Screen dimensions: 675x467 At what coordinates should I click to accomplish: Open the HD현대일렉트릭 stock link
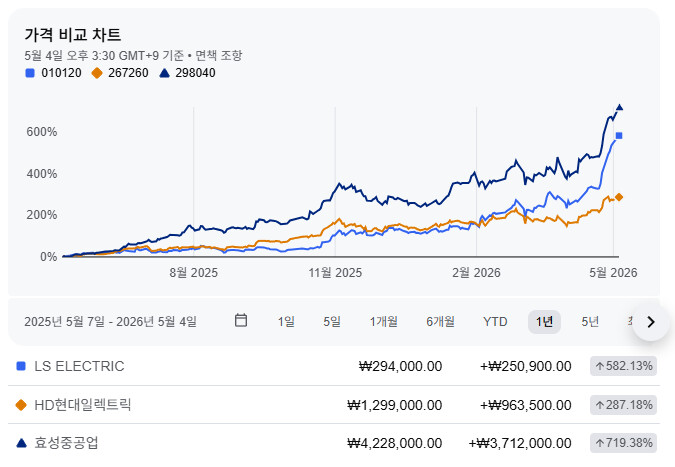pyautogui.click(x=83, y=405)
